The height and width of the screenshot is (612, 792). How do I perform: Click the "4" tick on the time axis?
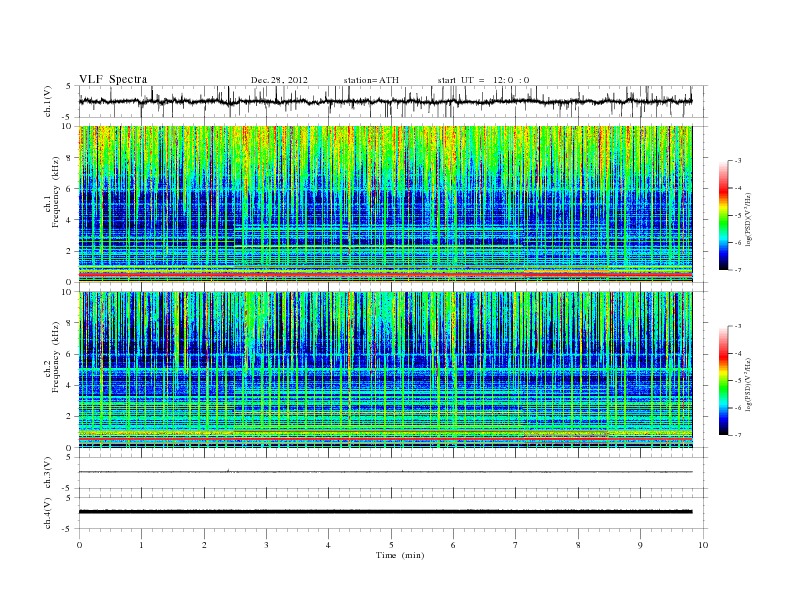coord(328,545)
